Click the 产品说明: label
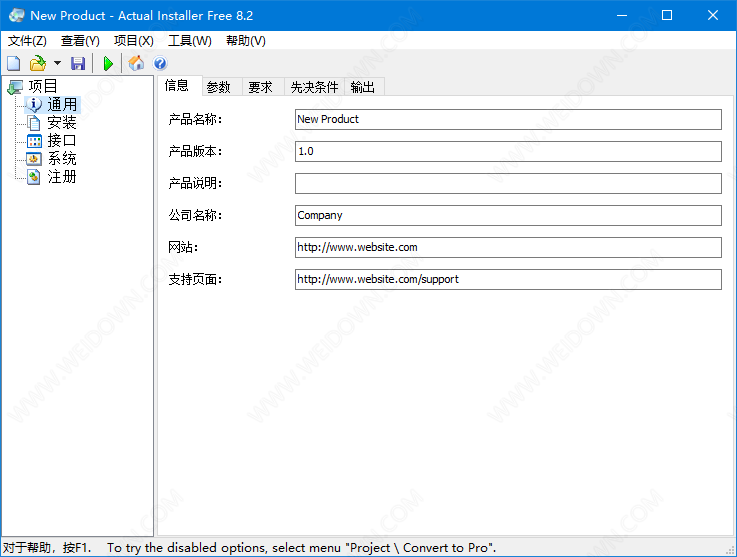 coord(195,183)
